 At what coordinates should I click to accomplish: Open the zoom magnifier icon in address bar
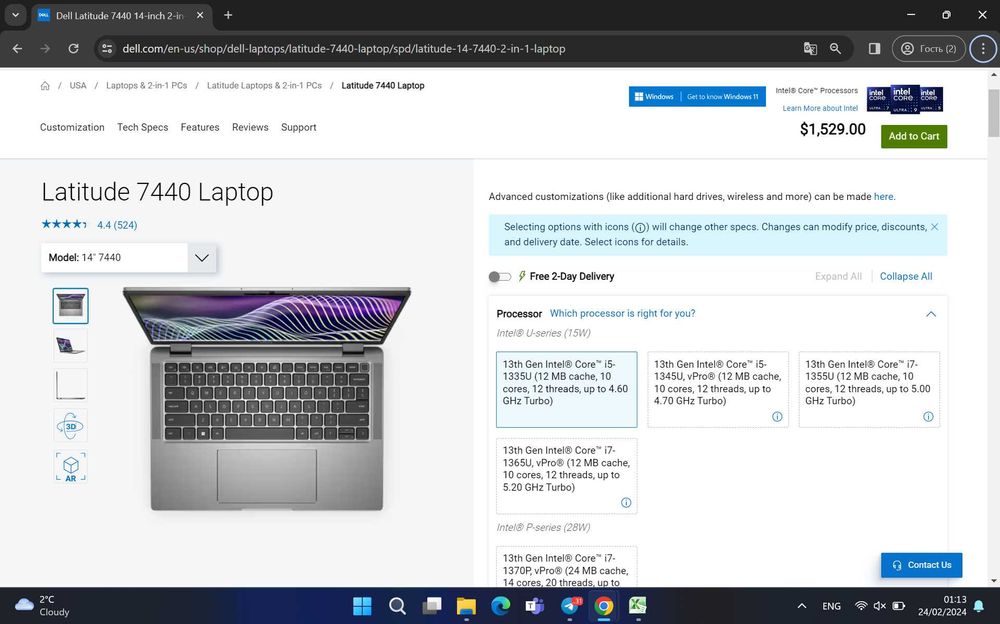[x=835, y=48]
